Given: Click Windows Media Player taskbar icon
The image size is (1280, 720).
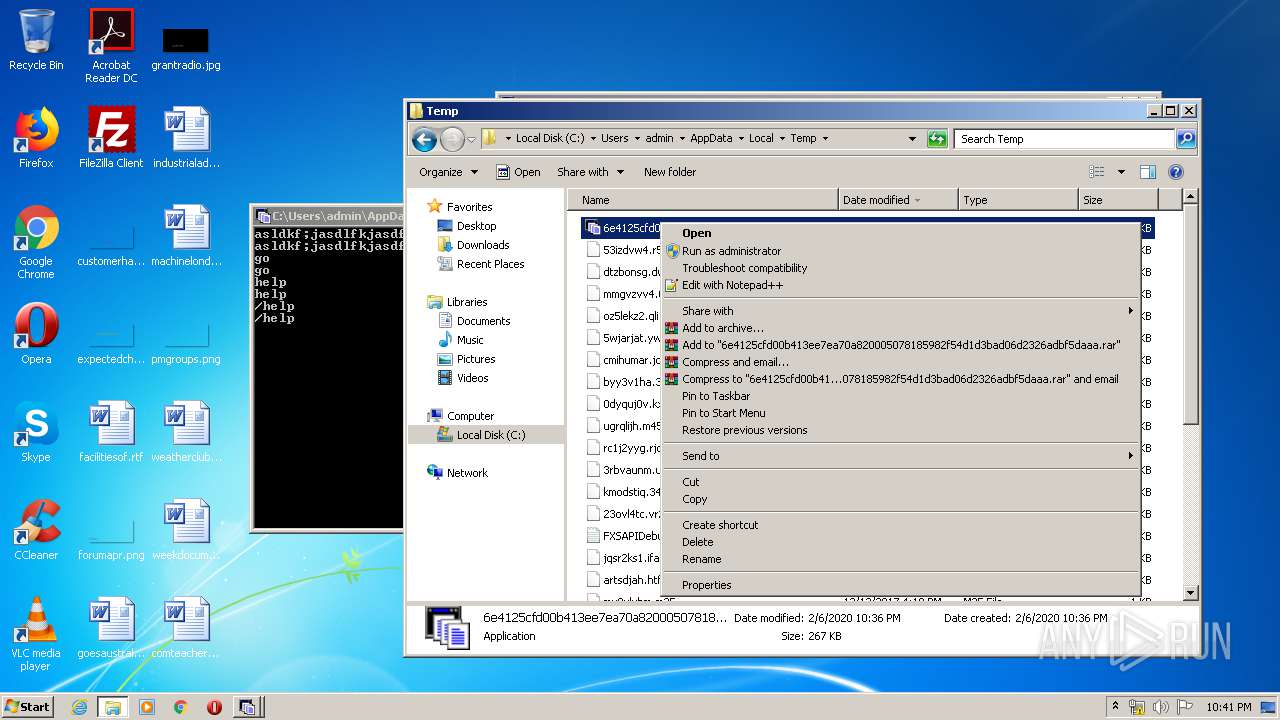Looking at the screenshot, I should click(147, 707).
